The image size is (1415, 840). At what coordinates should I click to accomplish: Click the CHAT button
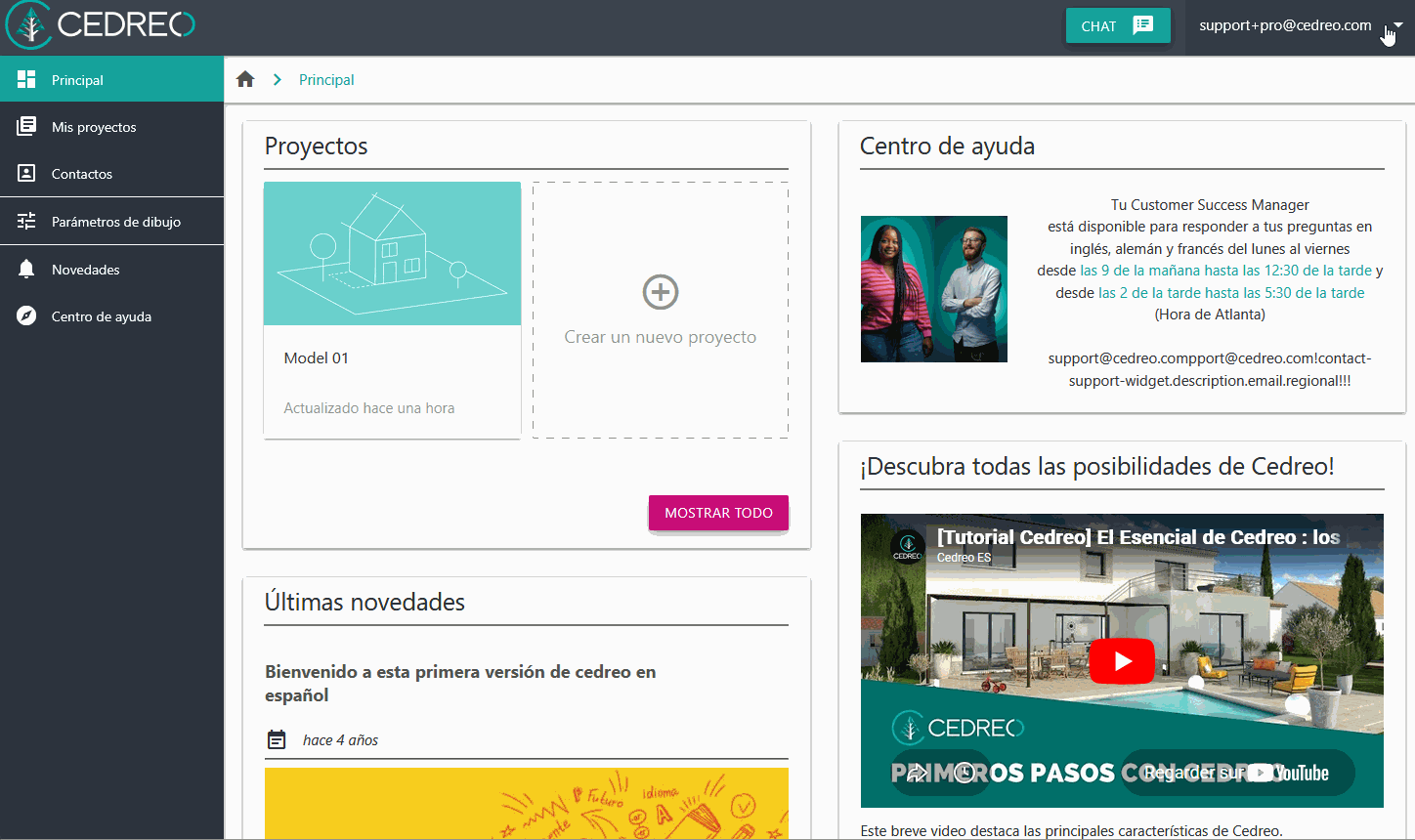click(1118, 26)
